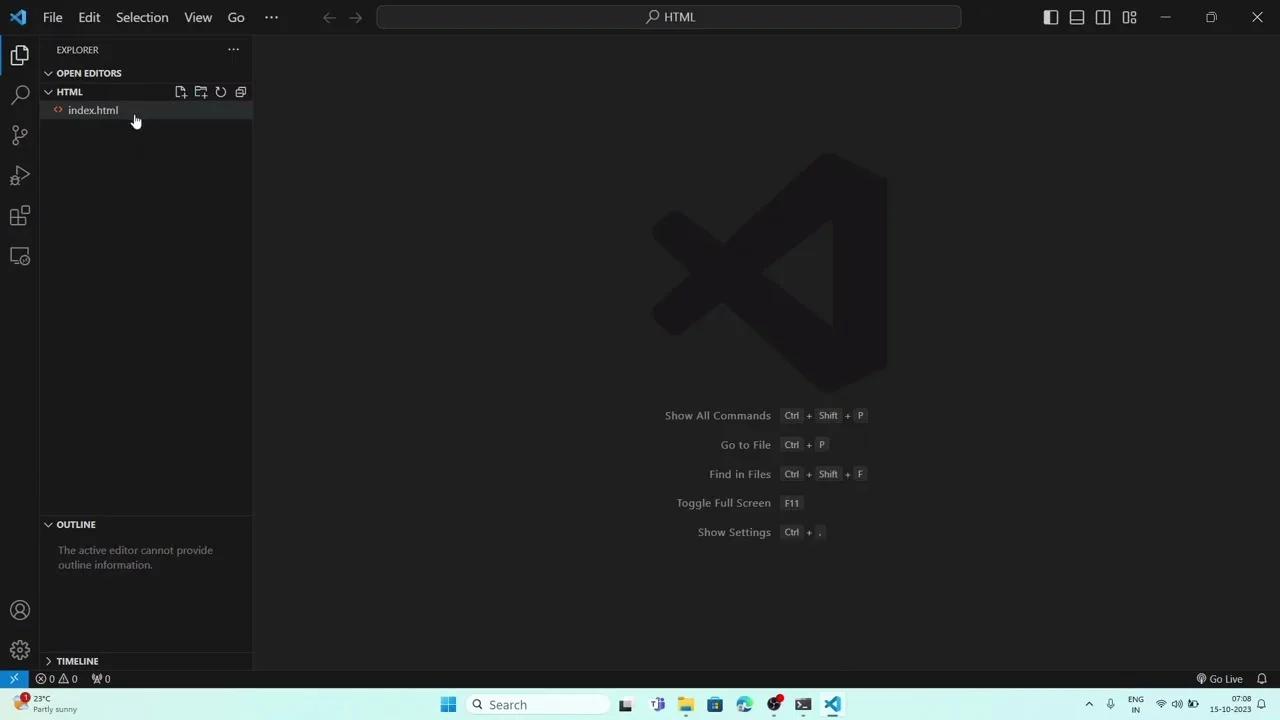1280x720 pixels.
Task: Refresh the Explorer file list
Action: pos(220,92)
